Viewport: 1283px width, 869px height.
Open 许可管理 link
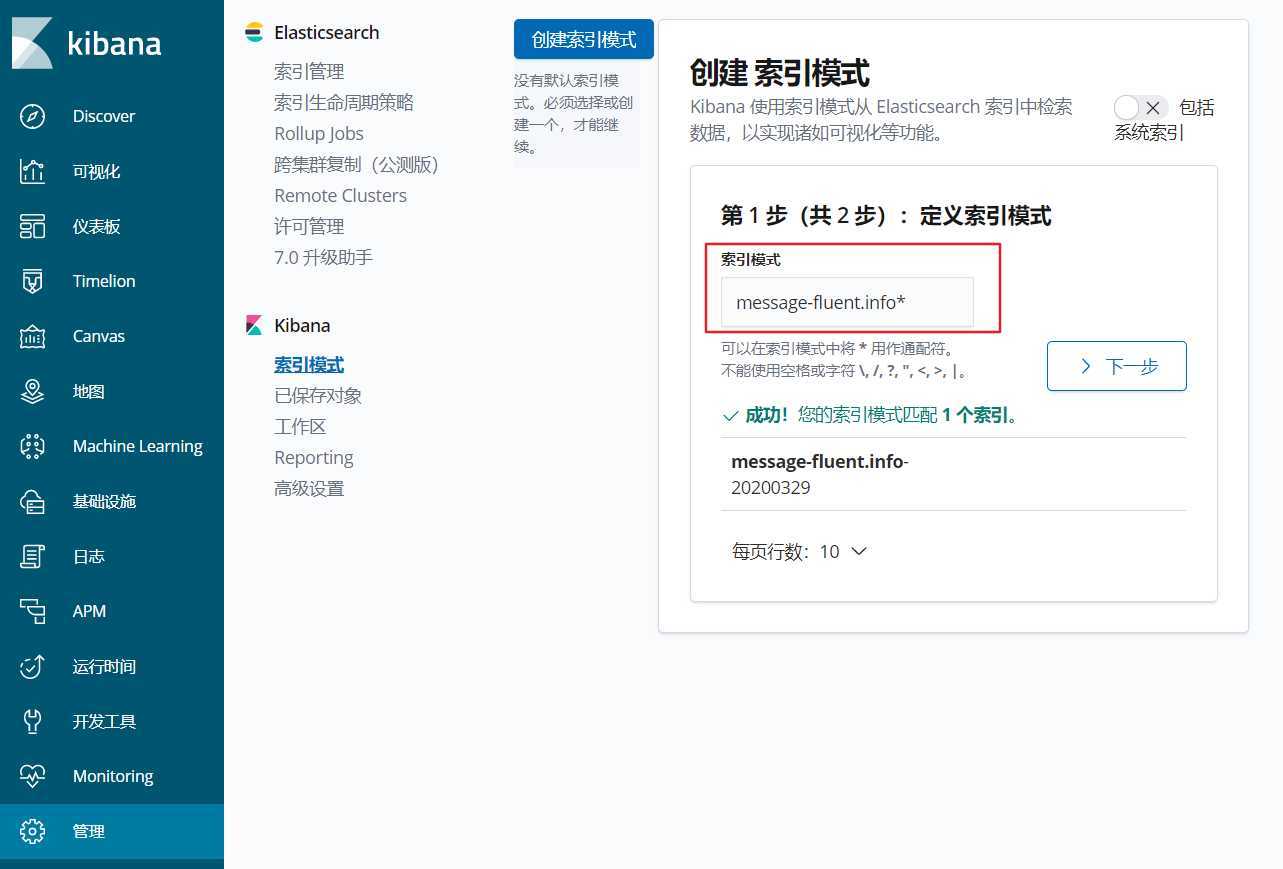click(x=309, y=227)
